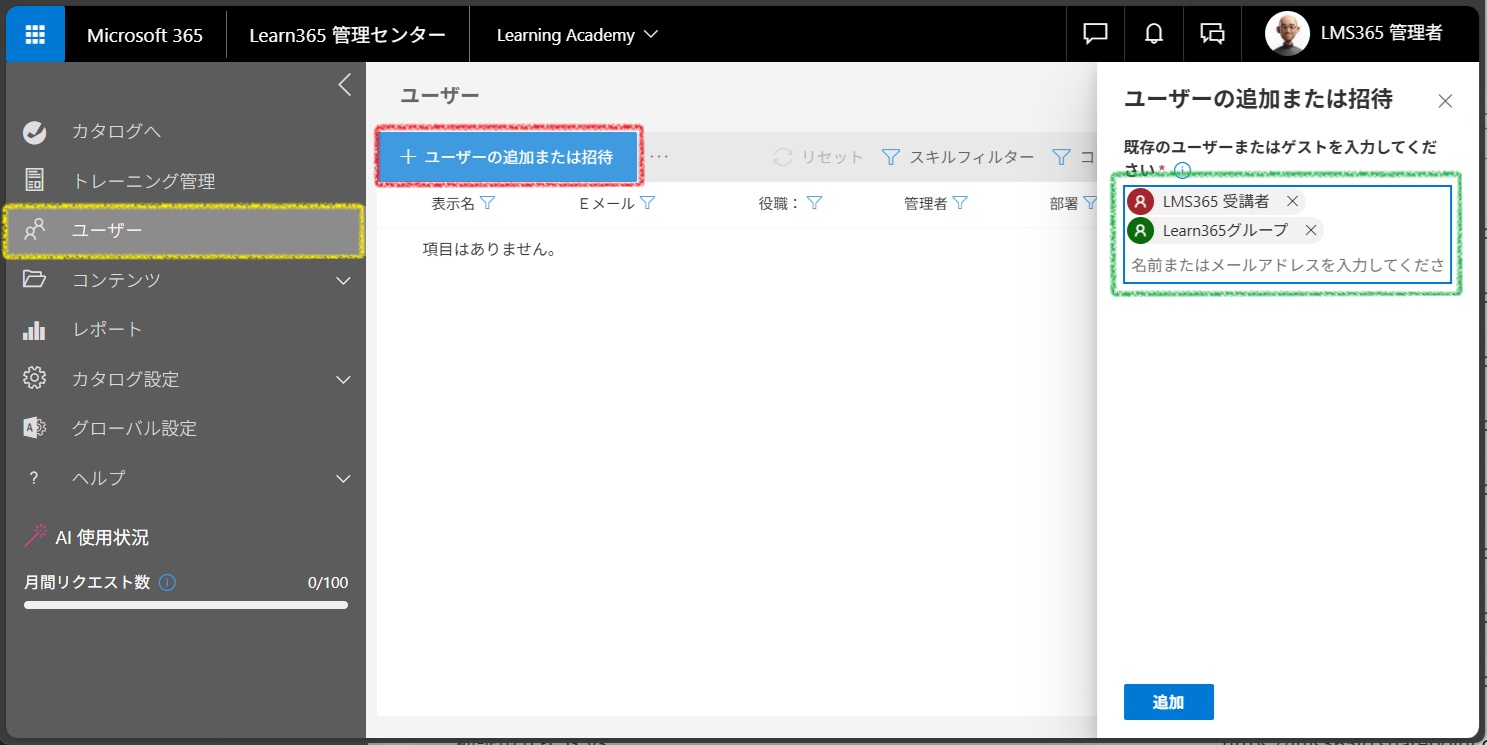
Task: Click the カタログ設定 gear icon
Action: [34, 379]
